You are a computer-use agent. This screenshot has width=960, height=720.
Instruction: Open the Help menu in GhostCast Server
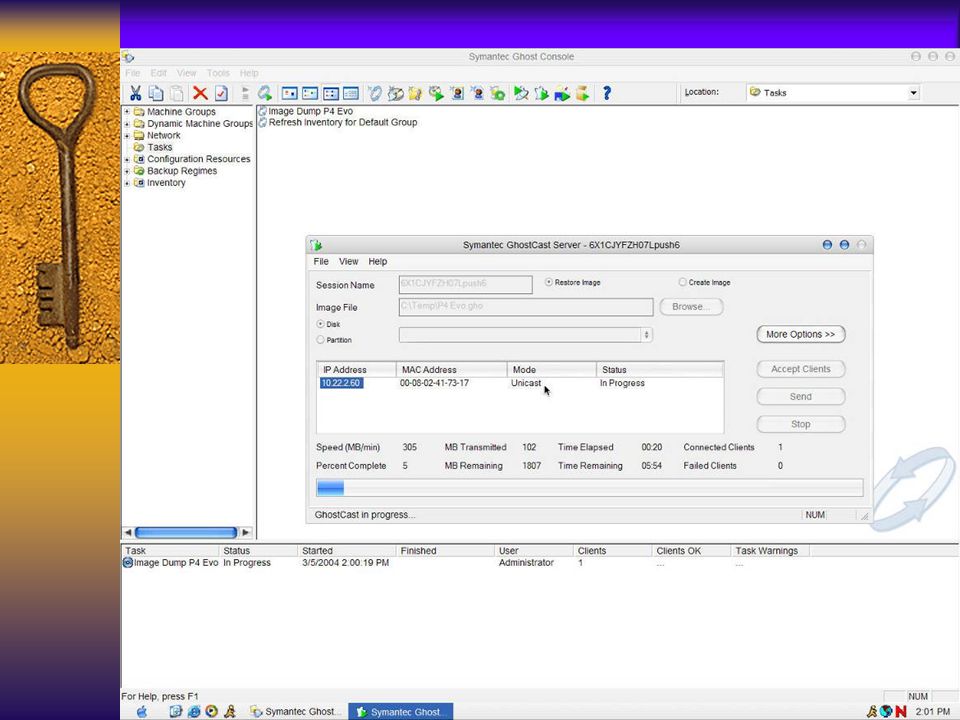(x=378, y=261)
